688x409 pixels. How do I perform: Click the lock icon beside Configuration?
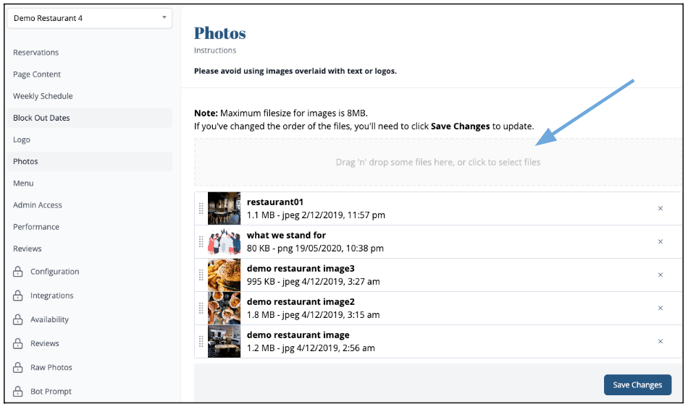click(x=18, y=272)
